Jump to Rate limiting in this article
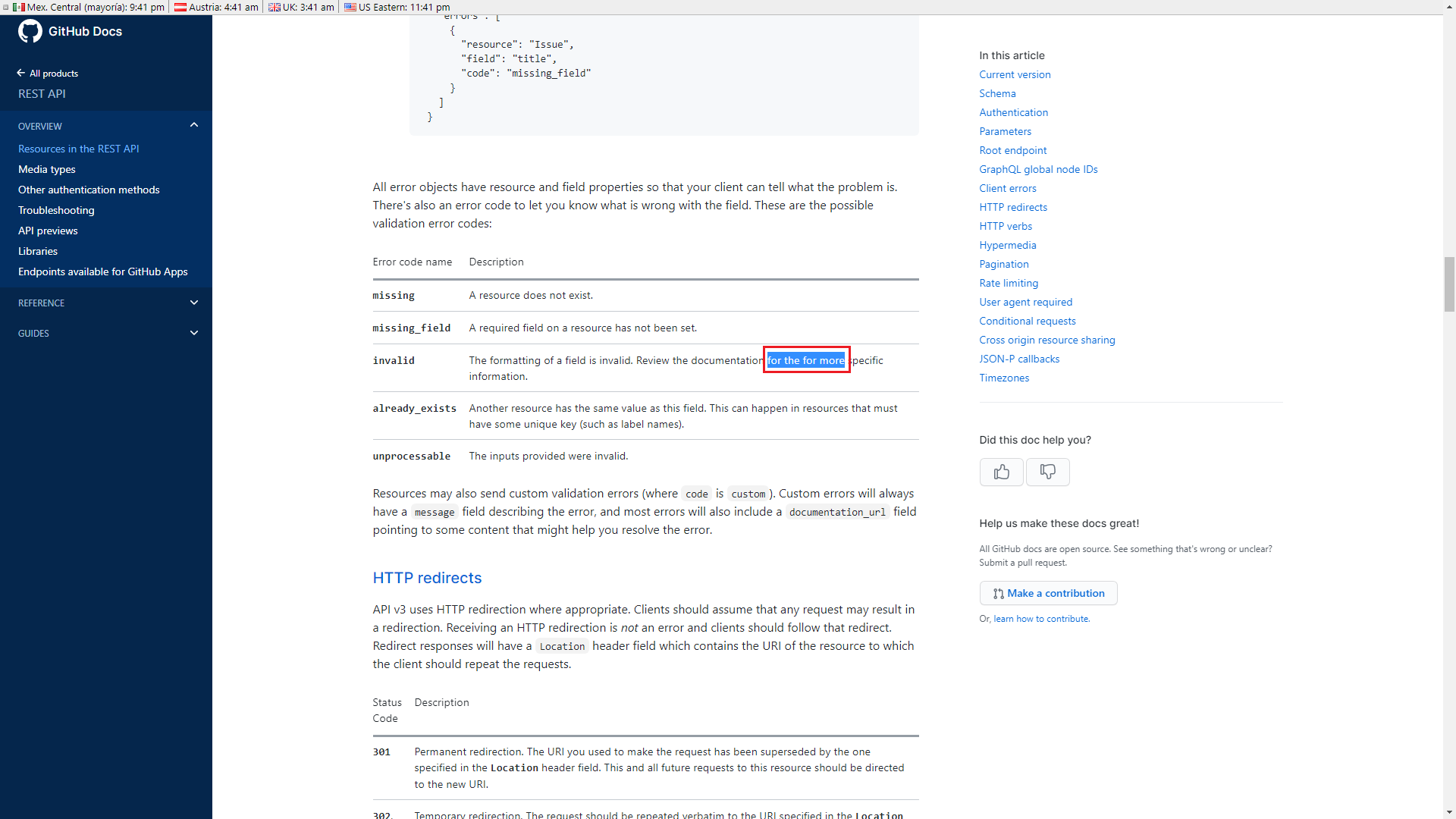 point(1009,283)
